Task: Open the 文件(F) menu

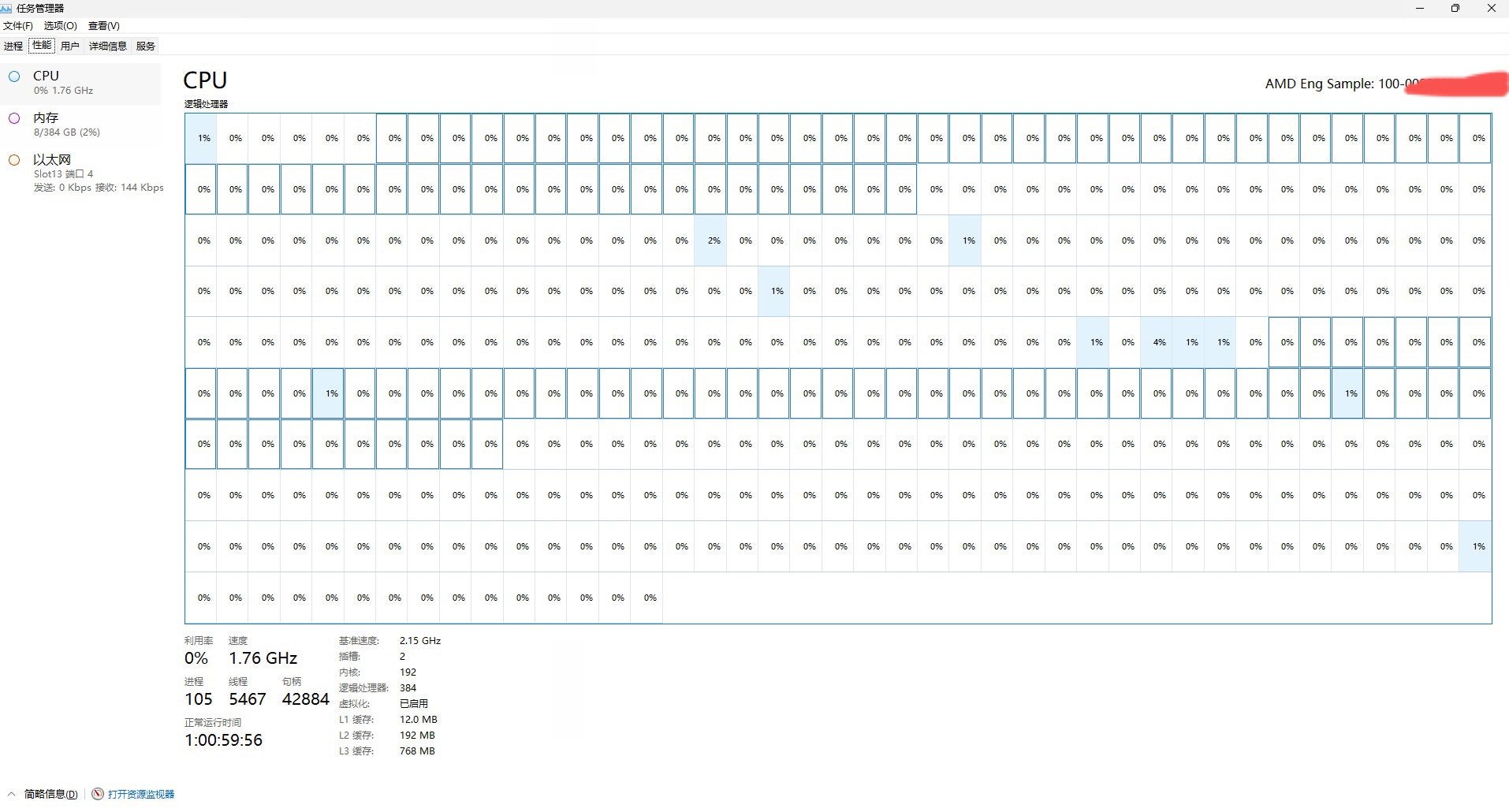Action: (18, 26)
